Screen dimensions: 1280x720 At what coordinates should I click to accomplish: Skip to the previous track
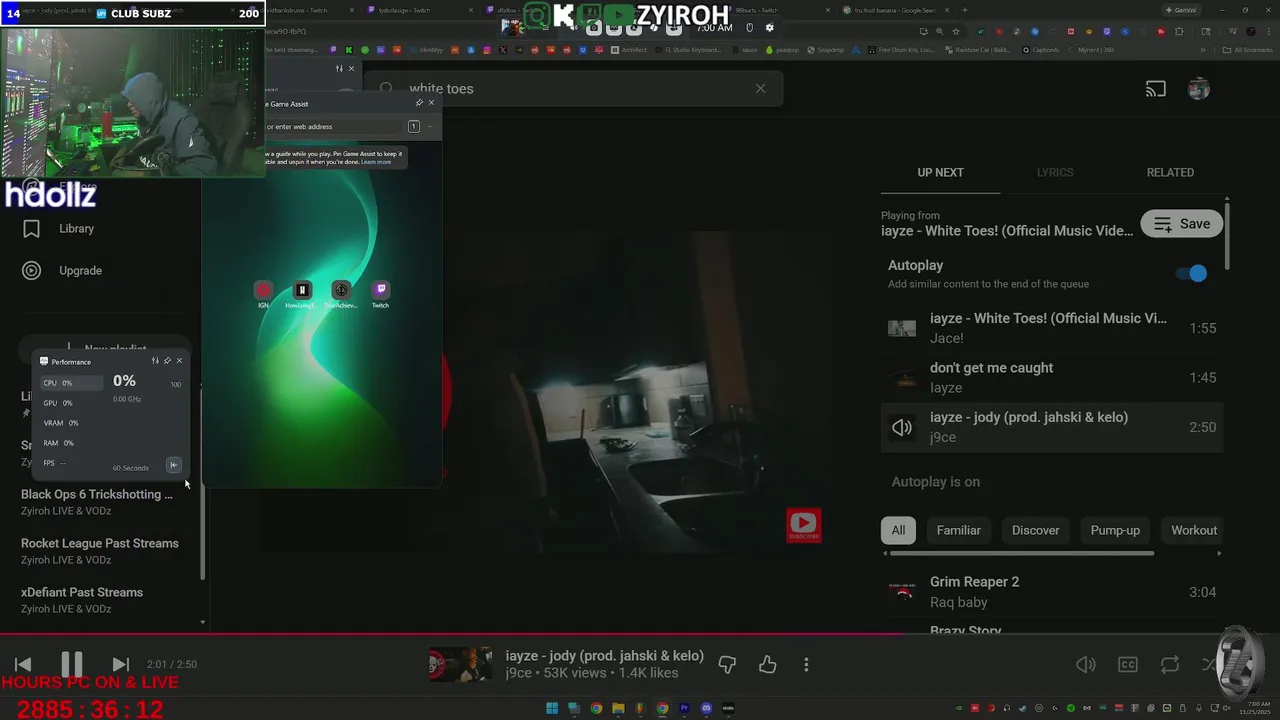23,664
